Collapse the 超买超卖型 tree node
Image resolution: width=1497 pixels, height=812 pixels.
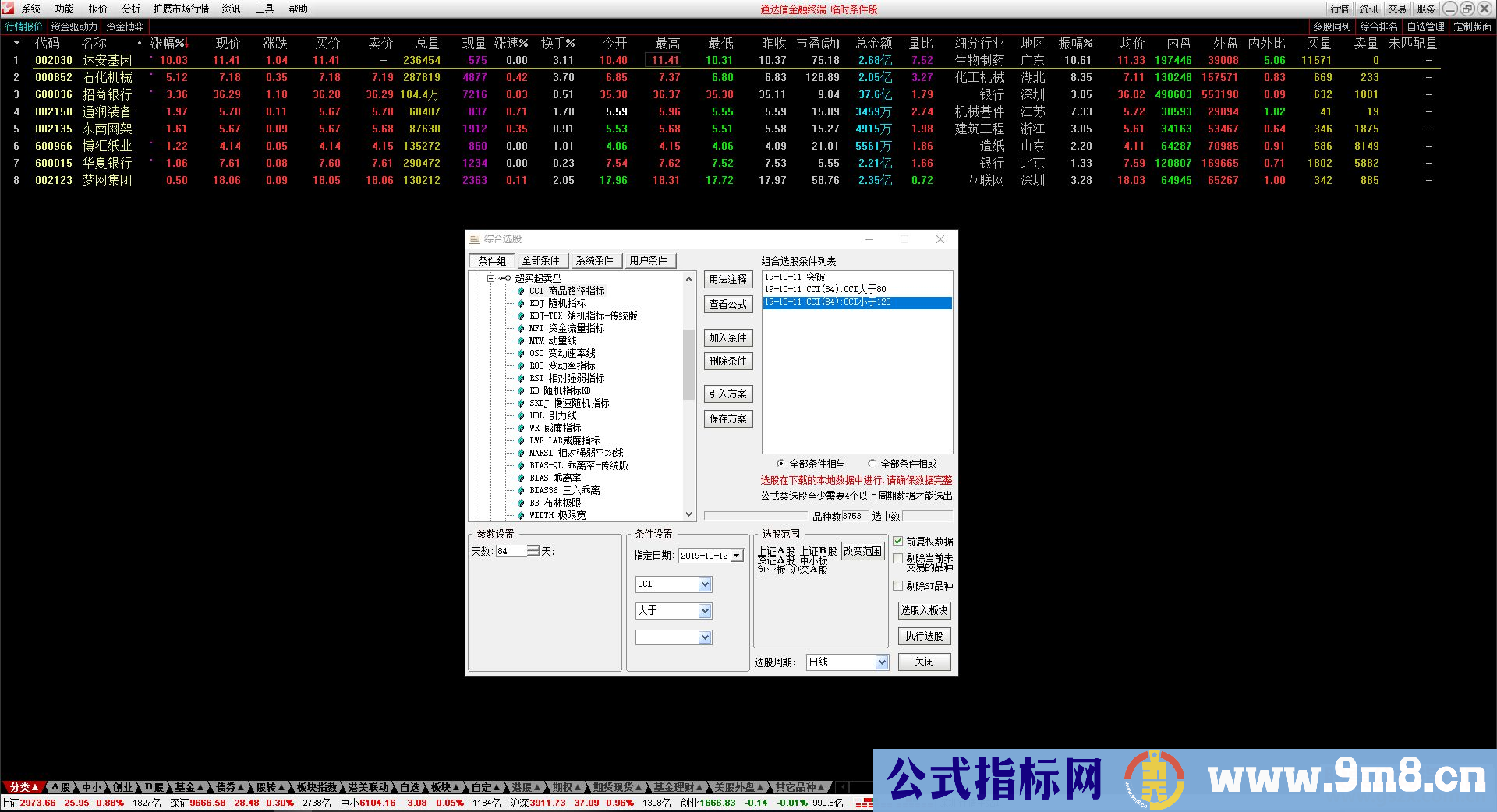click(491, 278)
